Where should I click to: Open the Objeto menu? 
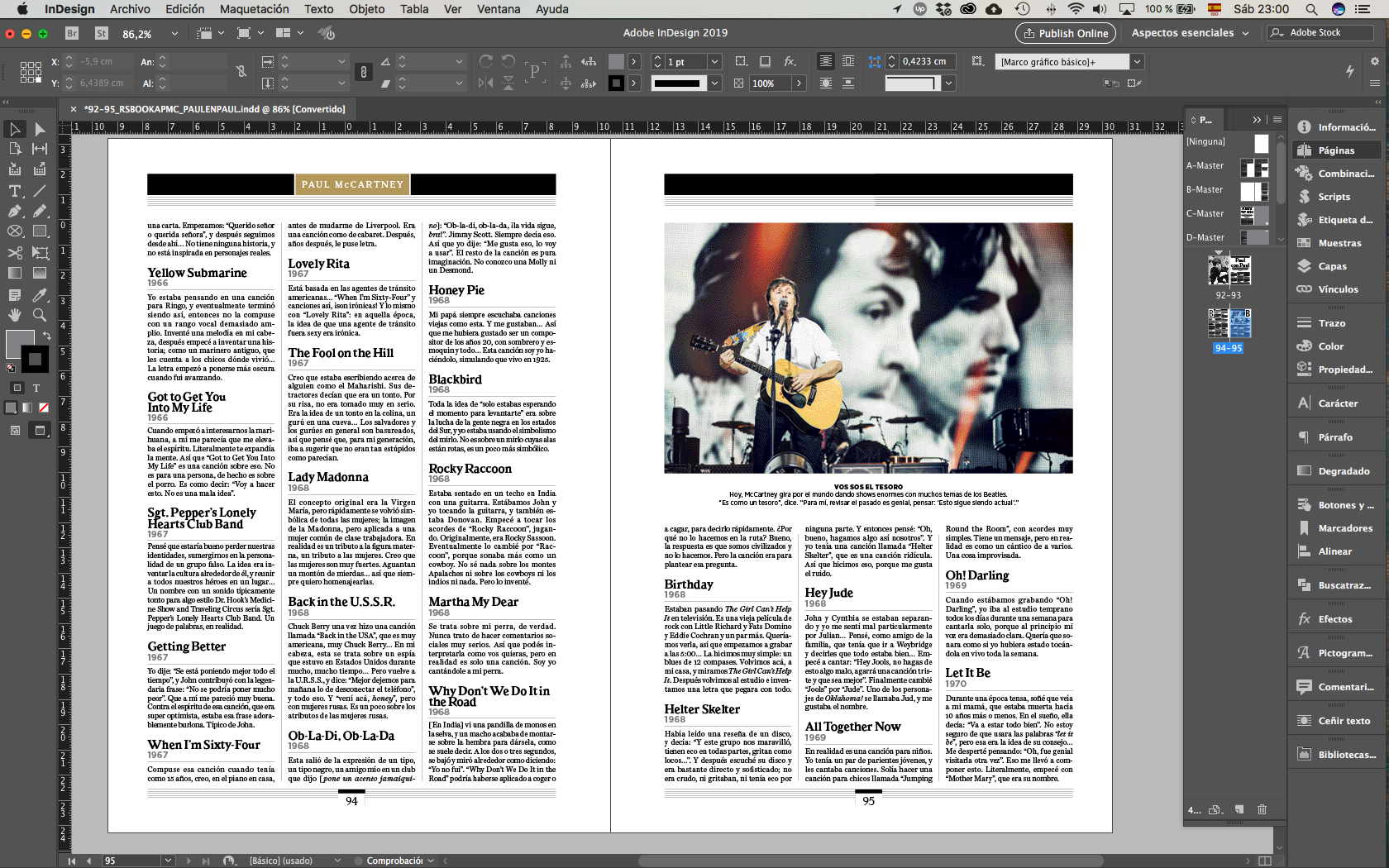click(366, 9)
